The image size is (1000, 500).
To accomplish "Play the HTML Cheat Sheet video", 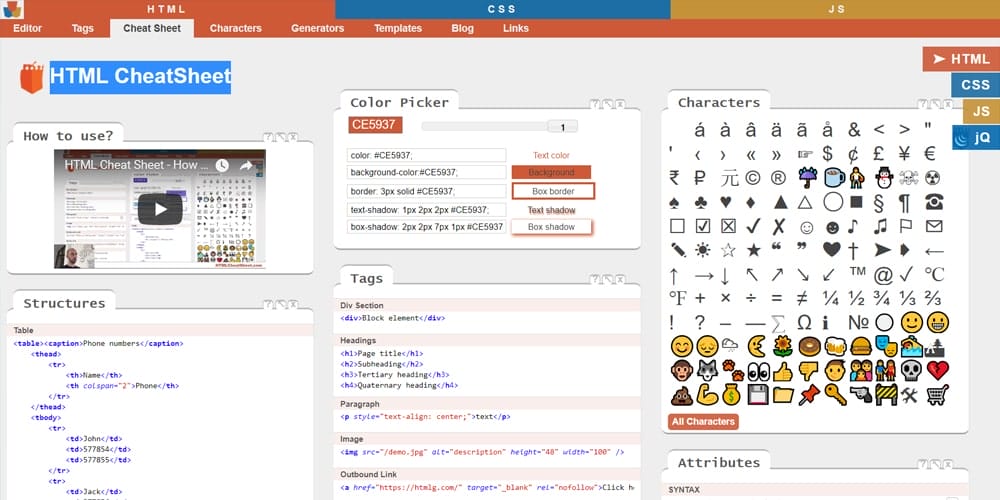I will tap(160, 209).
